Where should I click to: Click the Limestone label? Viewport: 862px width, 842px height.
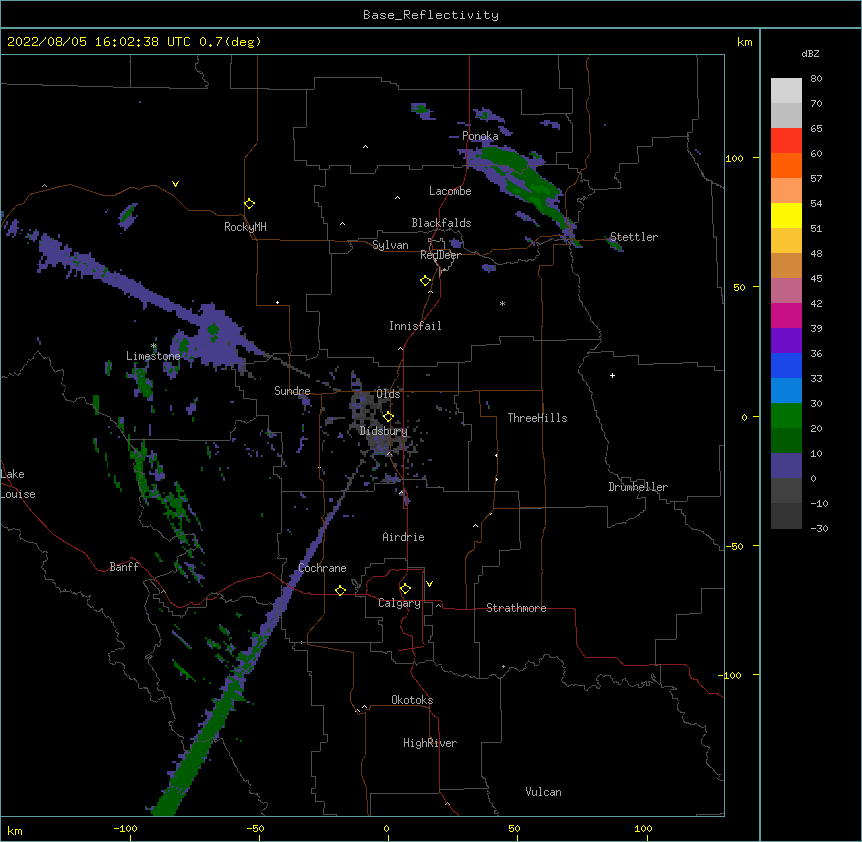pos(153,356)
